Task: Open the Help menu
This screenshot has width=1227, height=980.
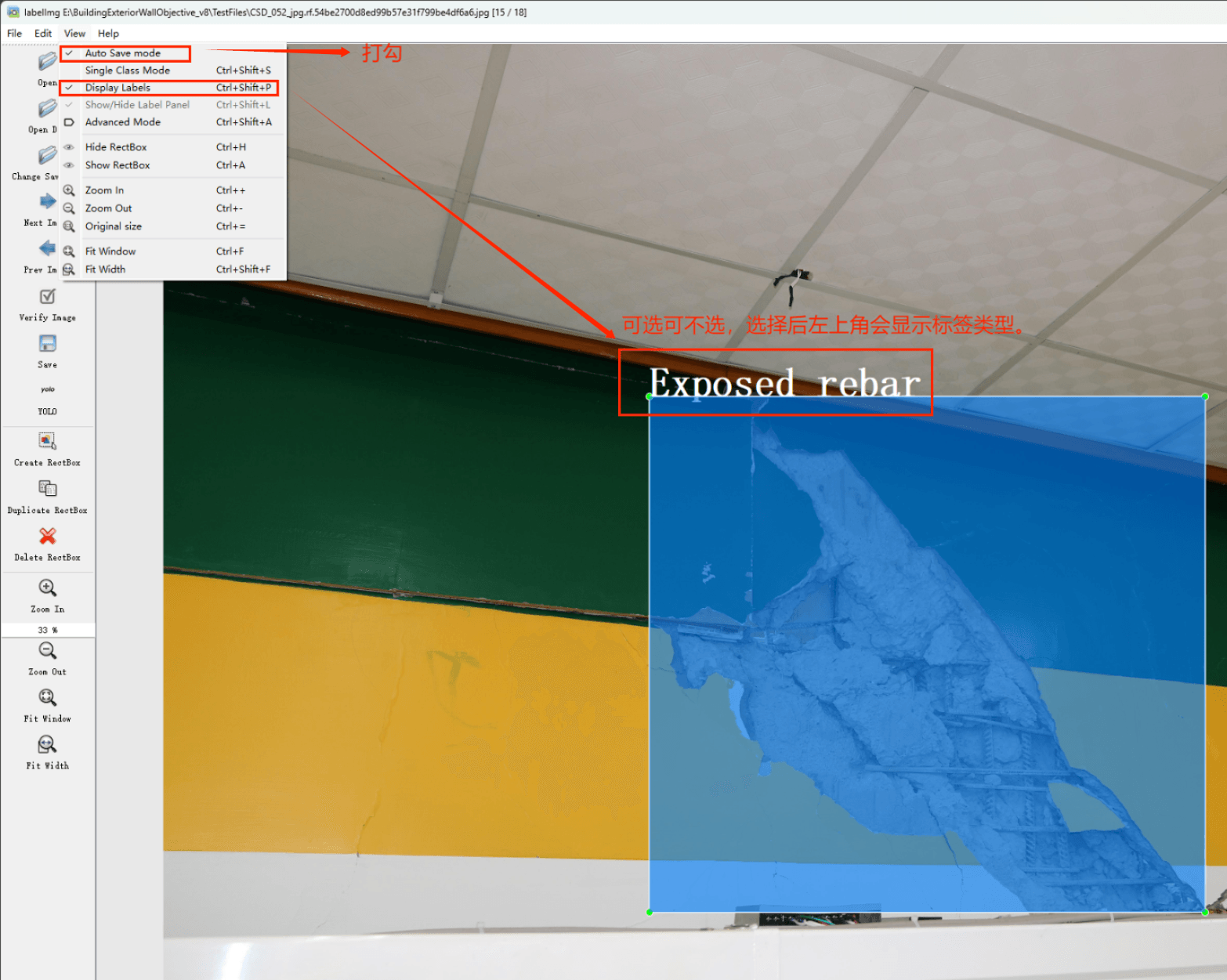Action: pyautogui.click(x=108, y=34)
